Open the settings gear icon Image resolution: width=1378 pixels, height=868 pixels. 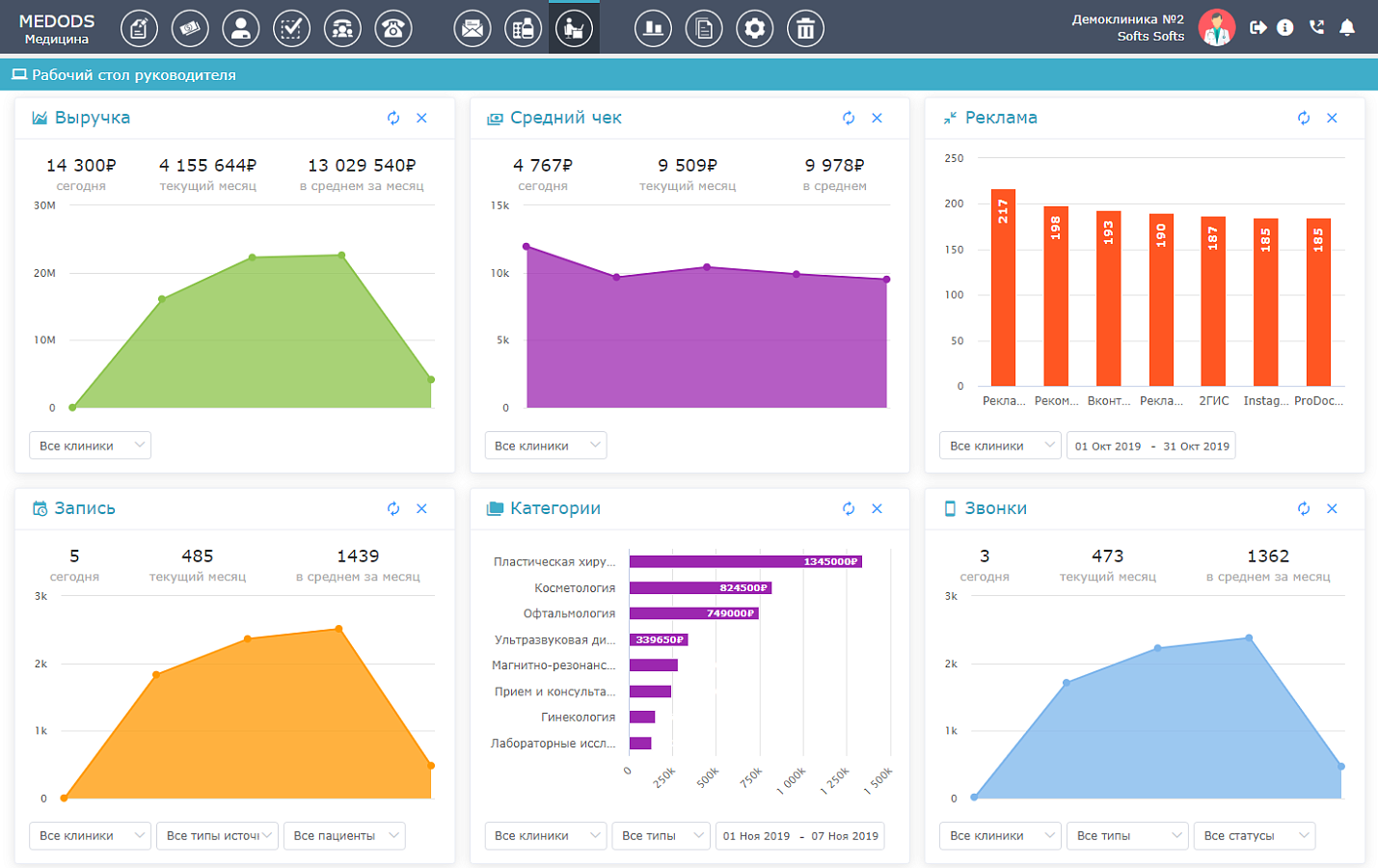pyautogui.click(x=754, y=28)
